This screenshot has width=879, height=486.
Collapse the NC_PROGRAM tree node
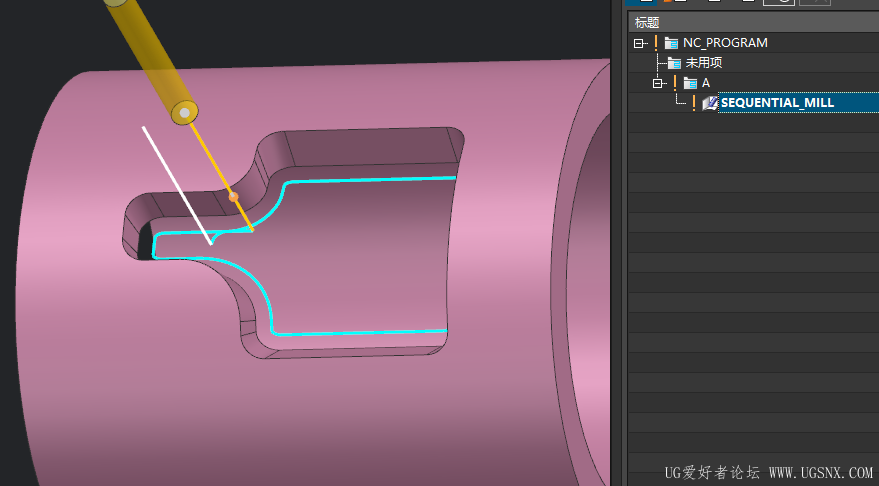point(638,43)
